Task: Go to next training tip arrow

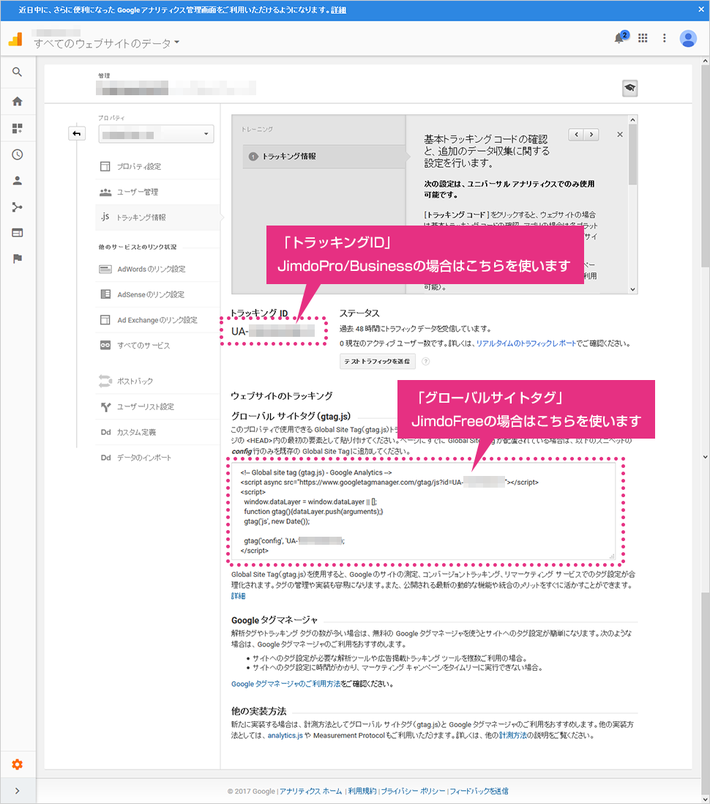Action: click(x=591, y=135)
